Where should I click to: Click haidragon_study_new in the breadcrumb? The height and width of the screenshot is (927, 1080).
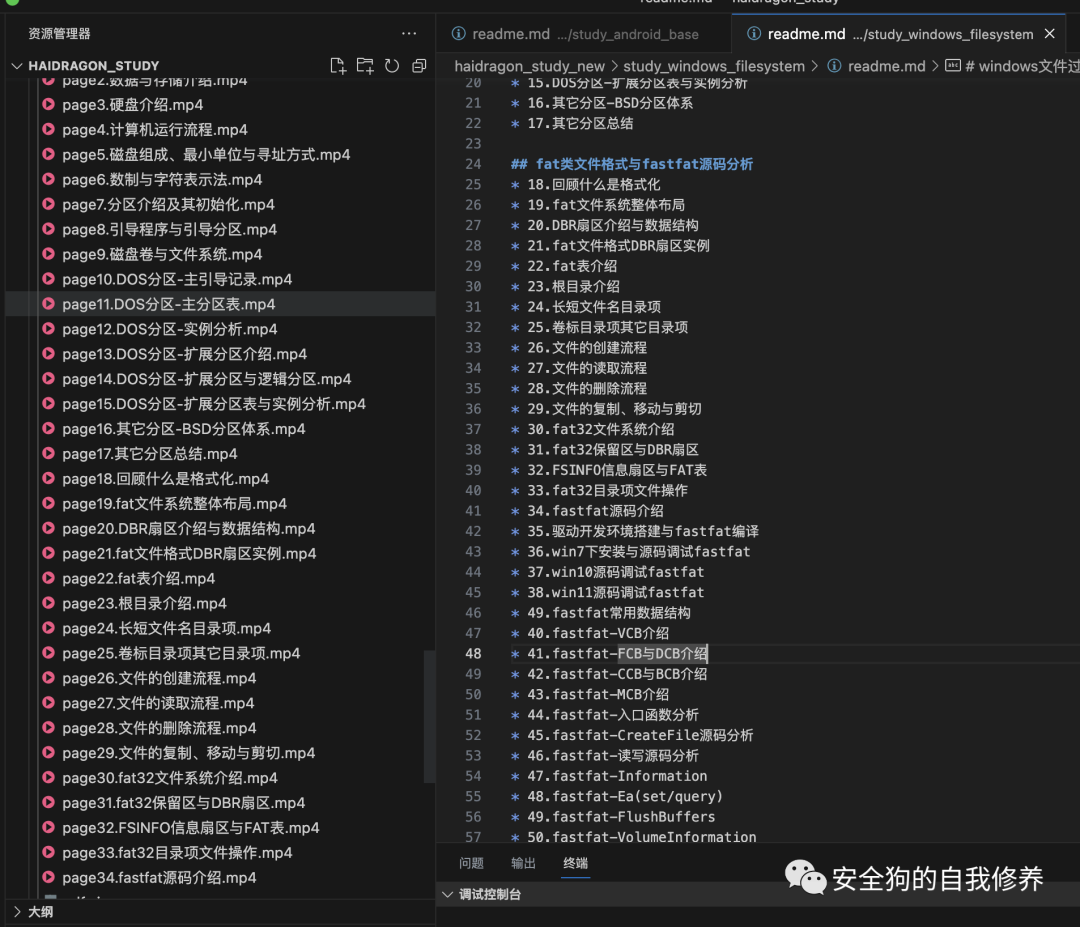pos(529,66)
